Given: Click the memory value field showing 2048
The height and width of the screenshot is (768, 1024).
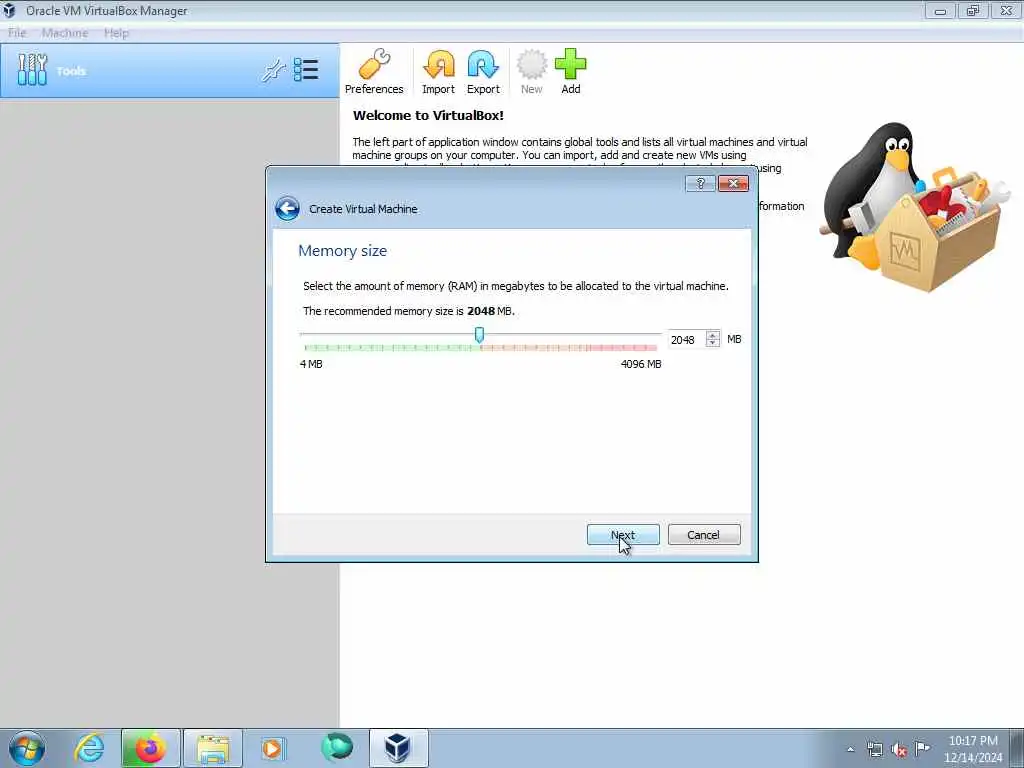Looking at the screenshot, I should pyautogui.click(x=687, y=340).
